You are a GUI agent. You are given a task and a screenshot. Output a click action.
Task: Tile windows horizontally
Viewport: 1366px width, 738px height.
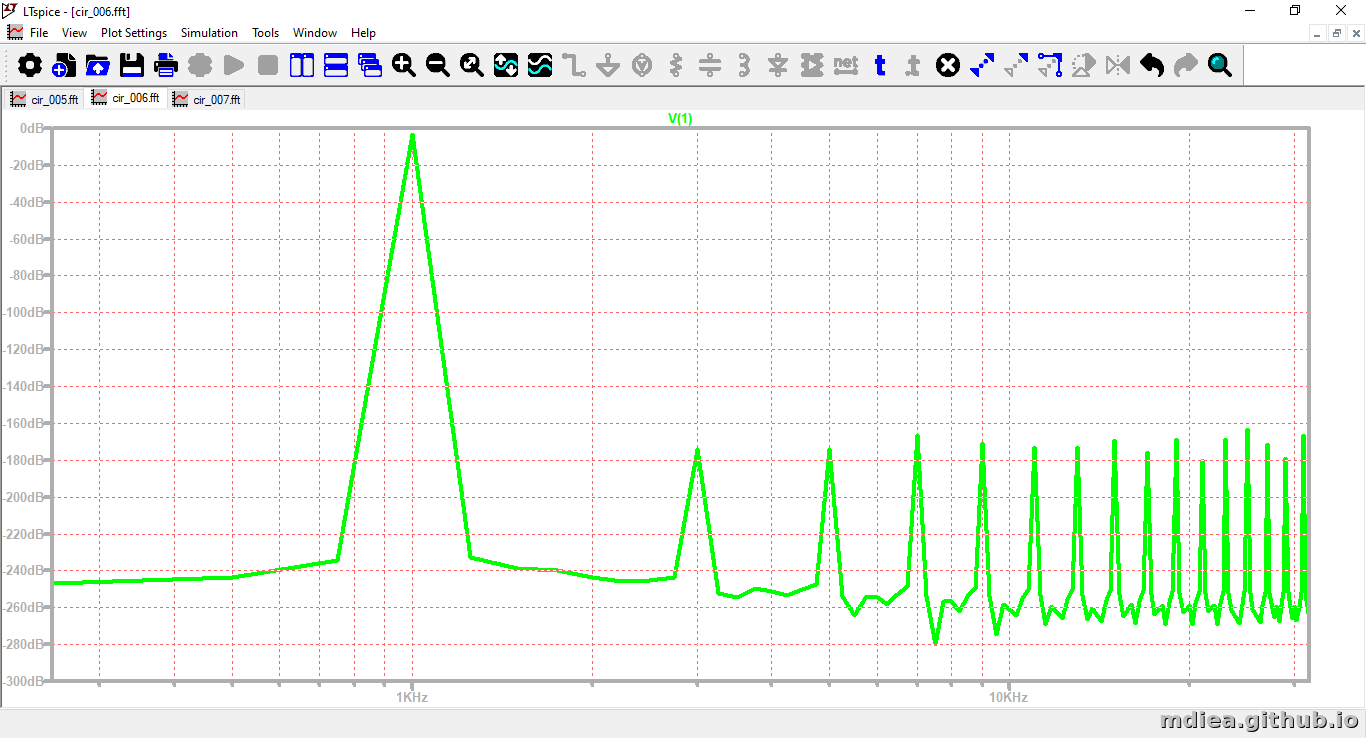(336, 66)
